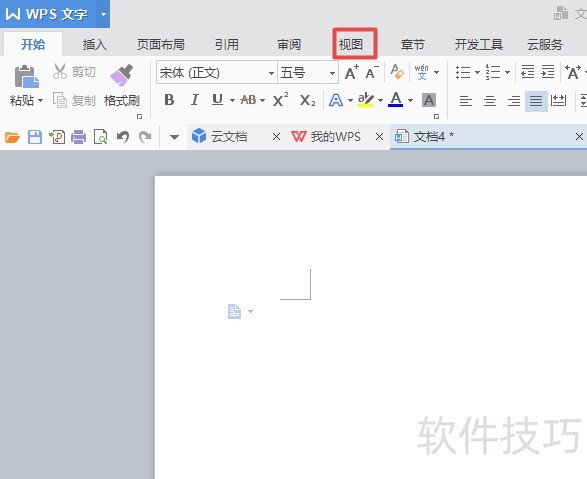Open the font name dropdown 宋体 (正文)

click(x=216, y=73)
